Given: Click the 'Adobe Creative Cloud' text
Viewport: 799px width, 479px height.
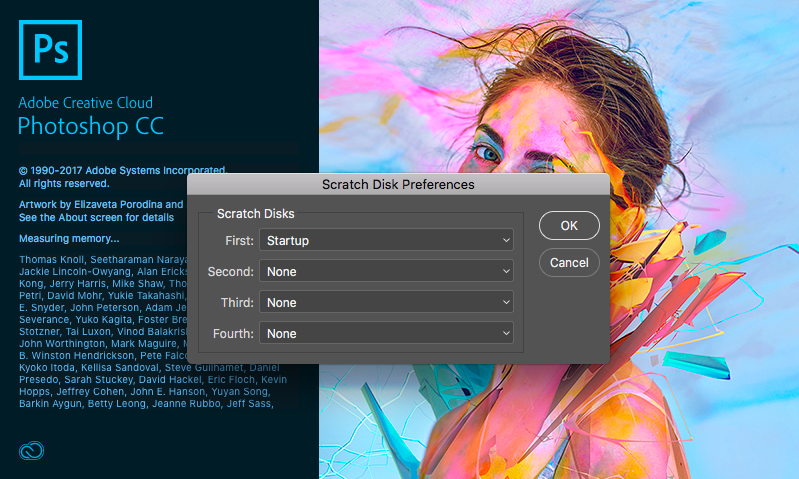Looking at the screenshot, I should (x=86, y=102).
